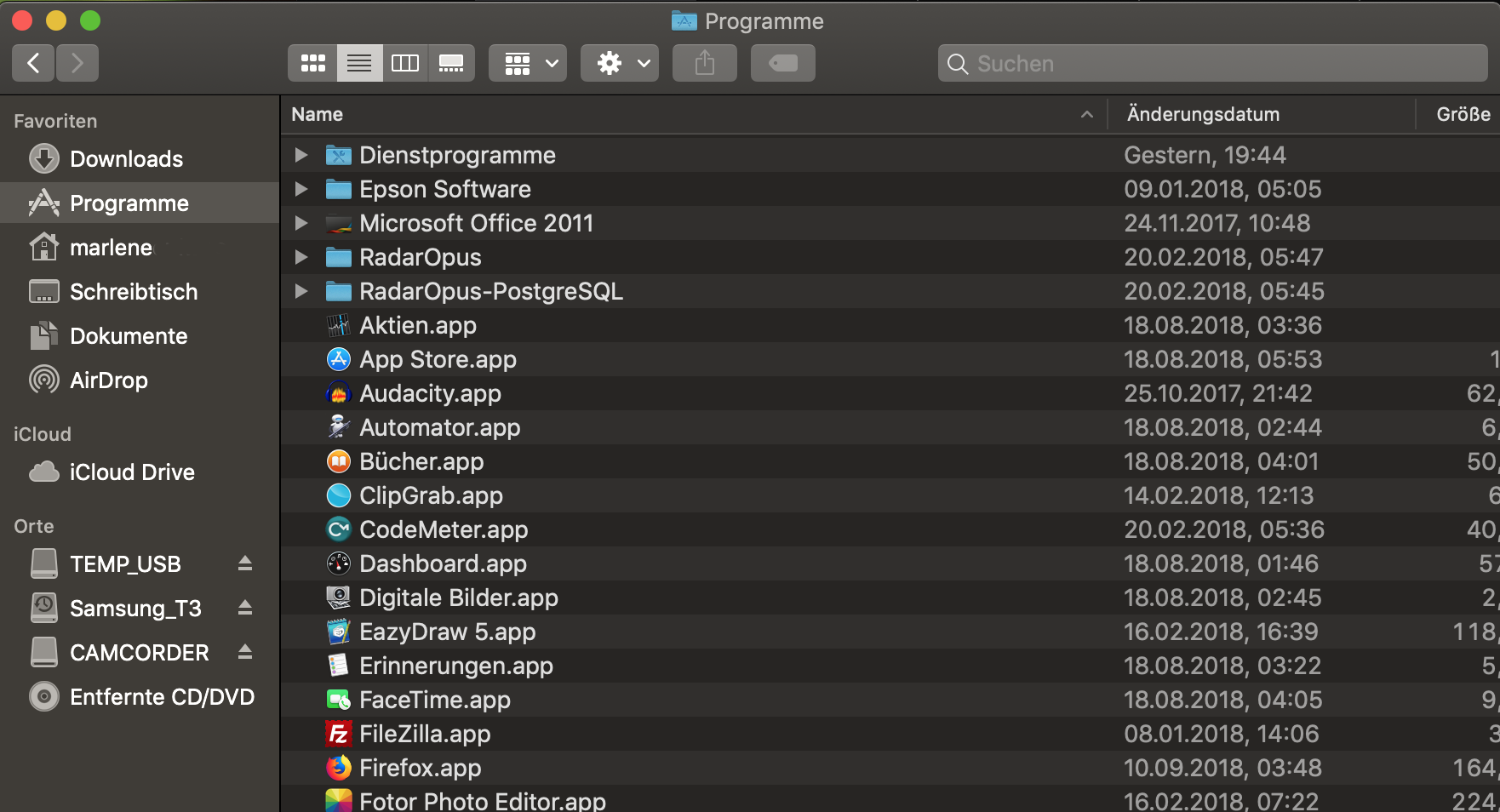Viewport: 1500px width, 812px height.
Task: Switch to icon view
Action: click(x=313, y=63)
